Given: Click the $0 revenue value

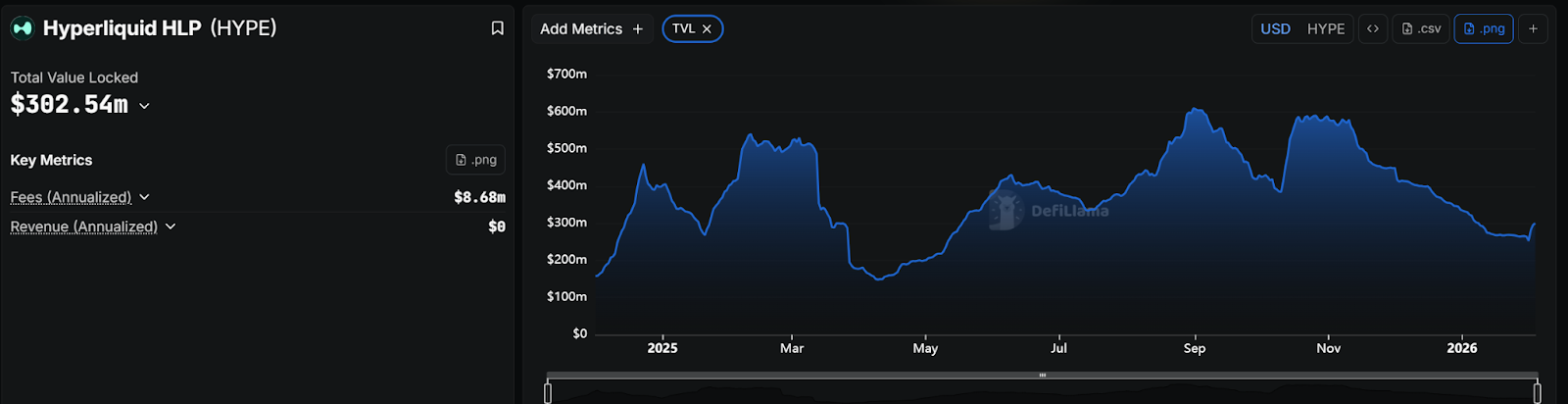Looking at the screenshot, I should pos(497,227).
